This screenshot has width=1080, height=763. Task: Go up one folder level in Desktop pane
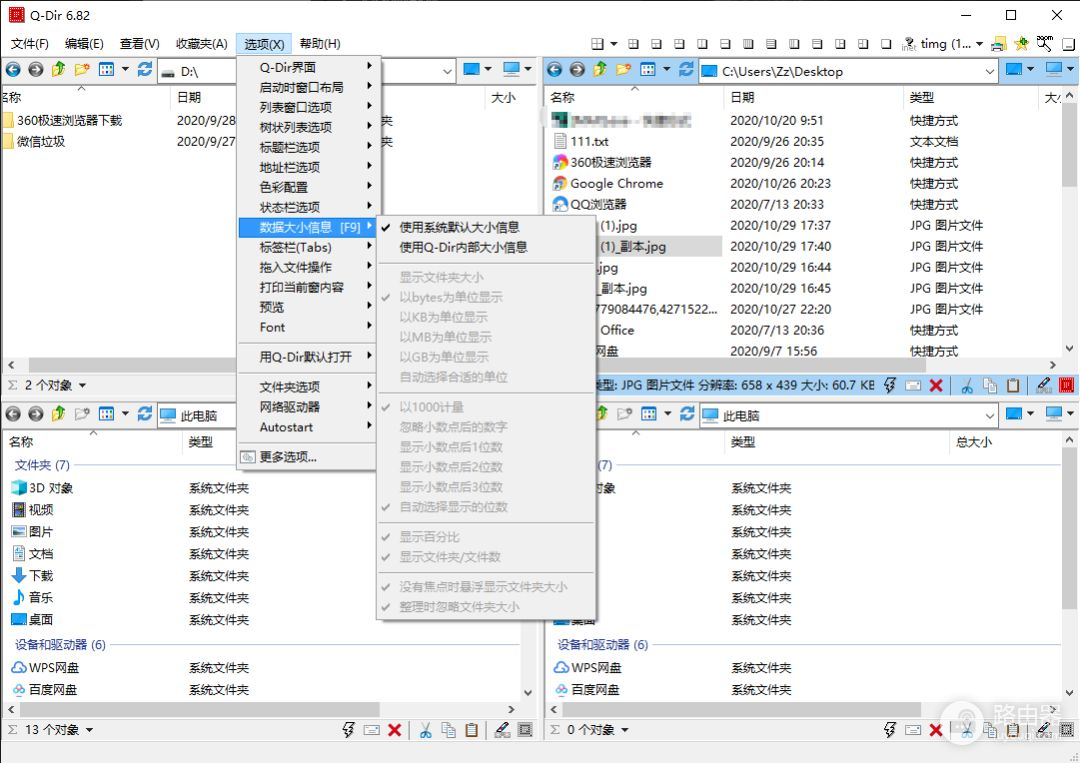tap(600, 70)
